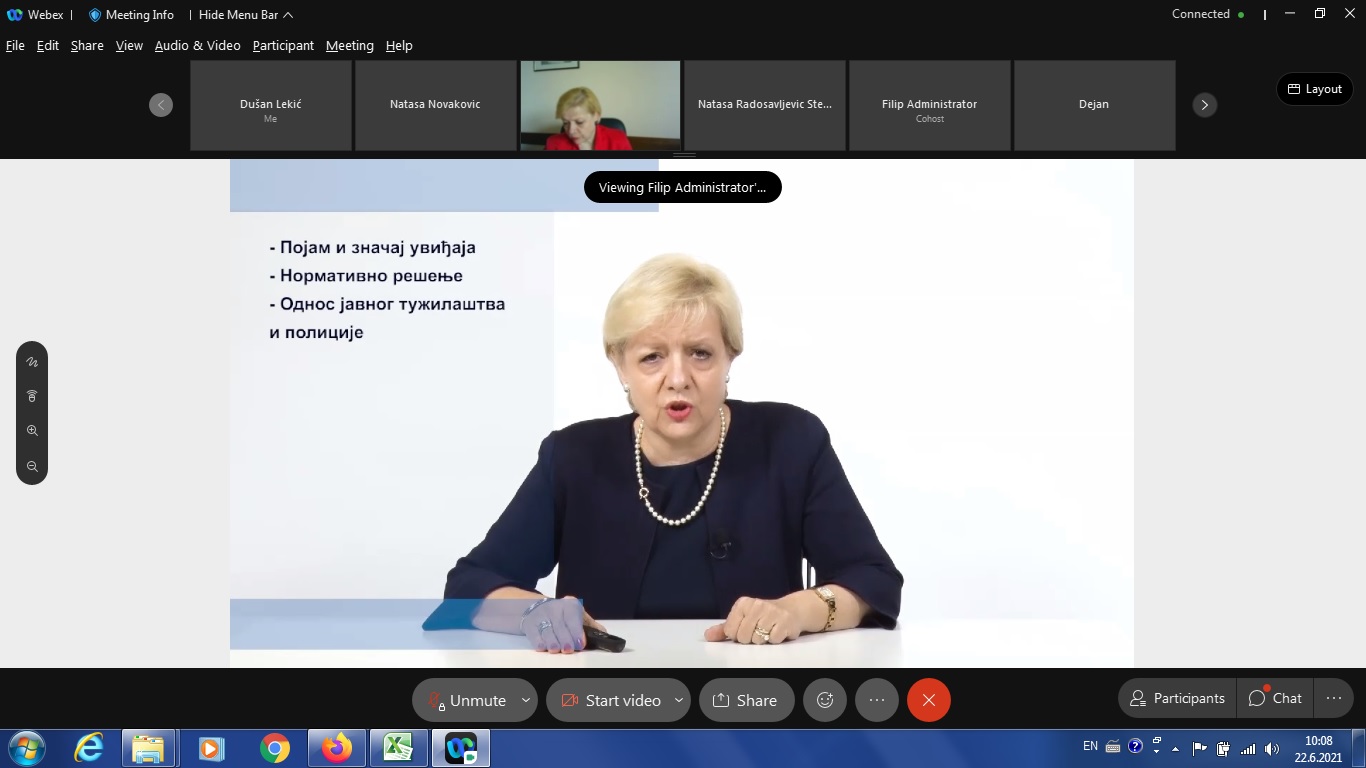Screen dimensions: 1366x768
Task: Open reactions smiley menu
Action: point(825,700)
